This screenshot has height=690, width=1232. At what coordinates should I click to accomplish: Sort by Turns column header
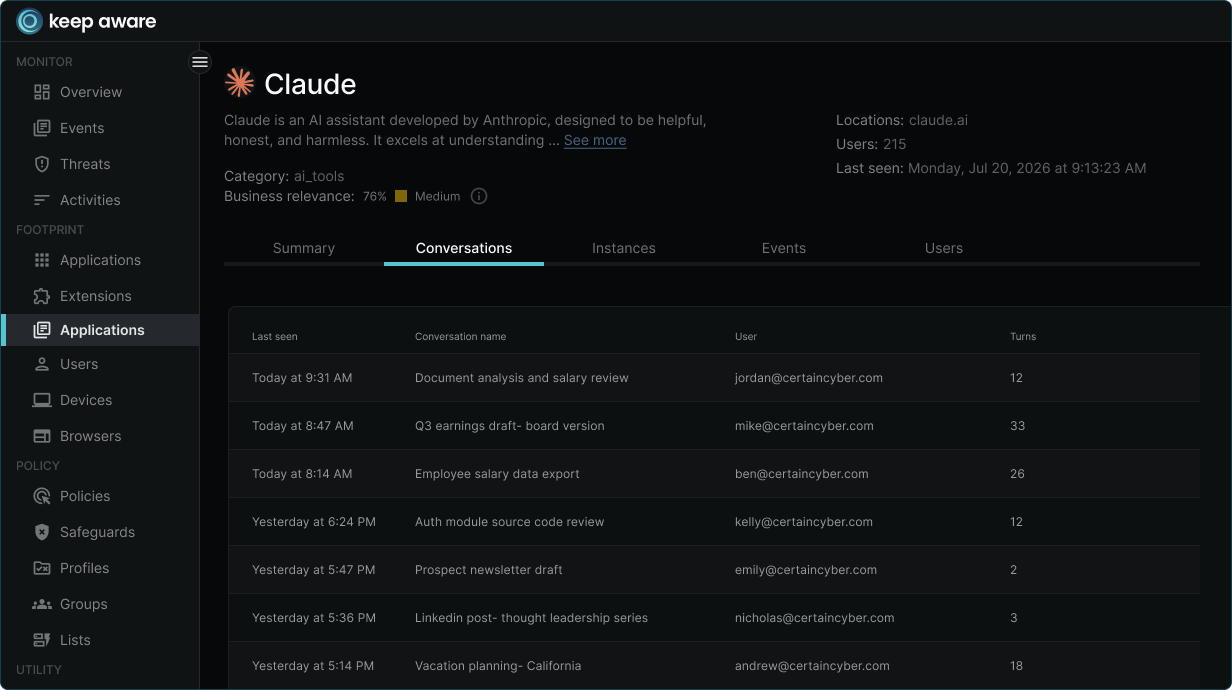click(1023, 337)
